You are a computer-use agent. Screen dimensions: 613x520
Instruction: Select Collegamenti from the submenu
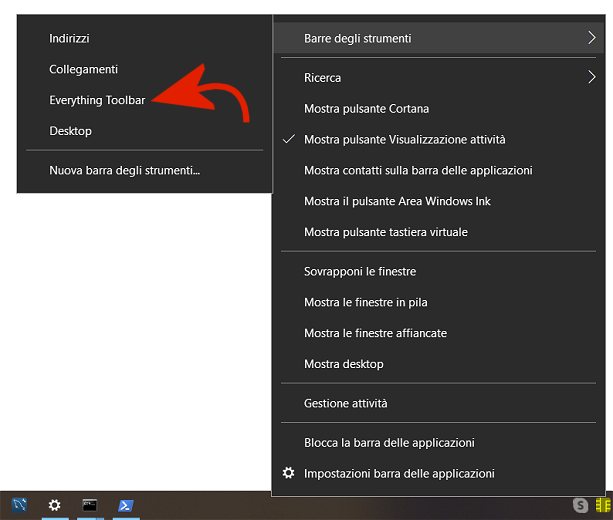(x=144, y=69)
